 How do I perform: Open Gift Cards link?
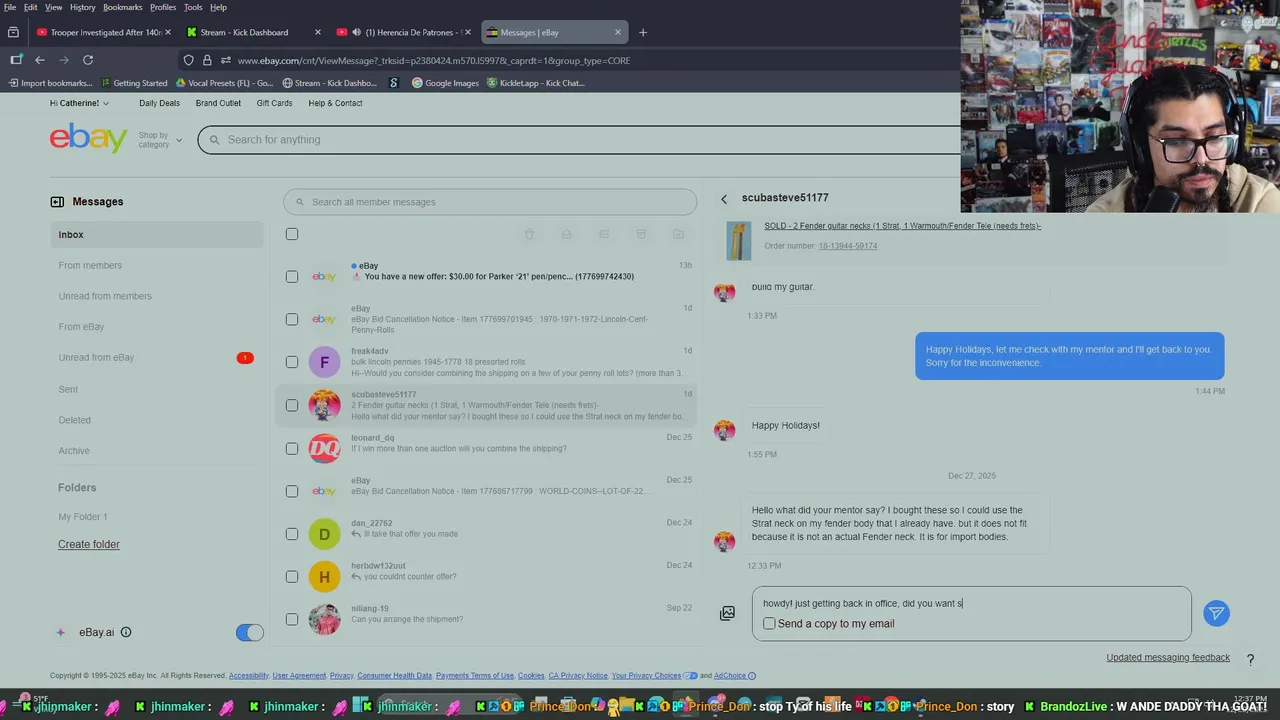274,103
